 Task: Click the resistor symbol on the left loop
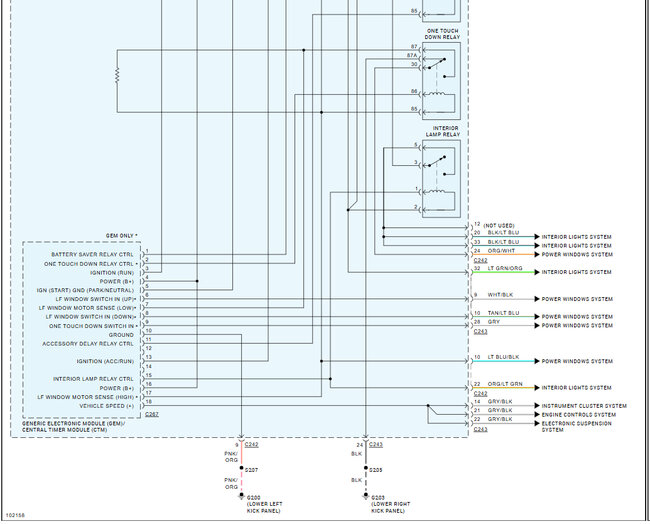pyautogui.click(x=117, y=75)
